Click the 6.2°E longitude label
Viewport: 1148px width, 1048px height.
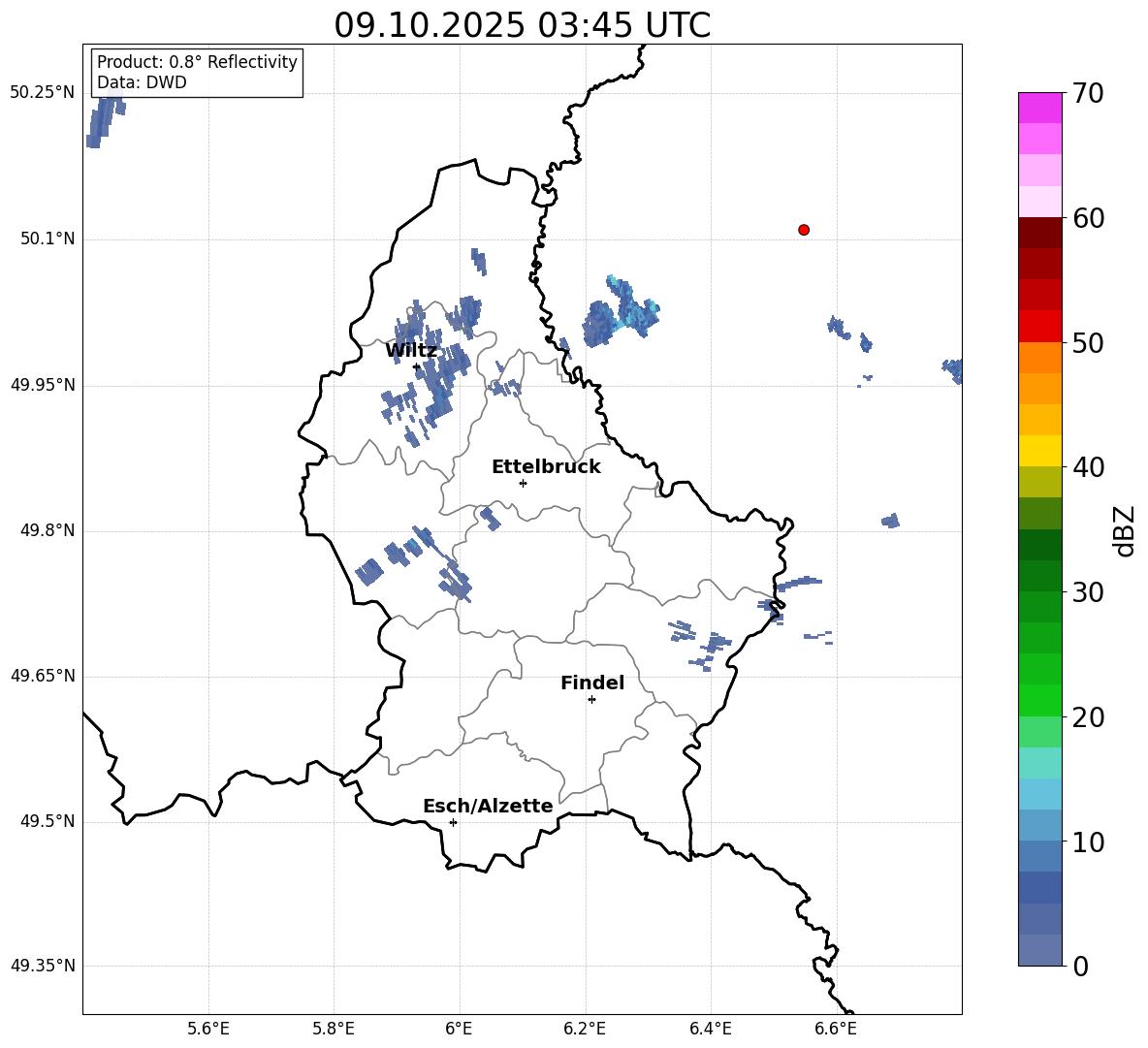pyautogui.click(x=585, y=1029)
